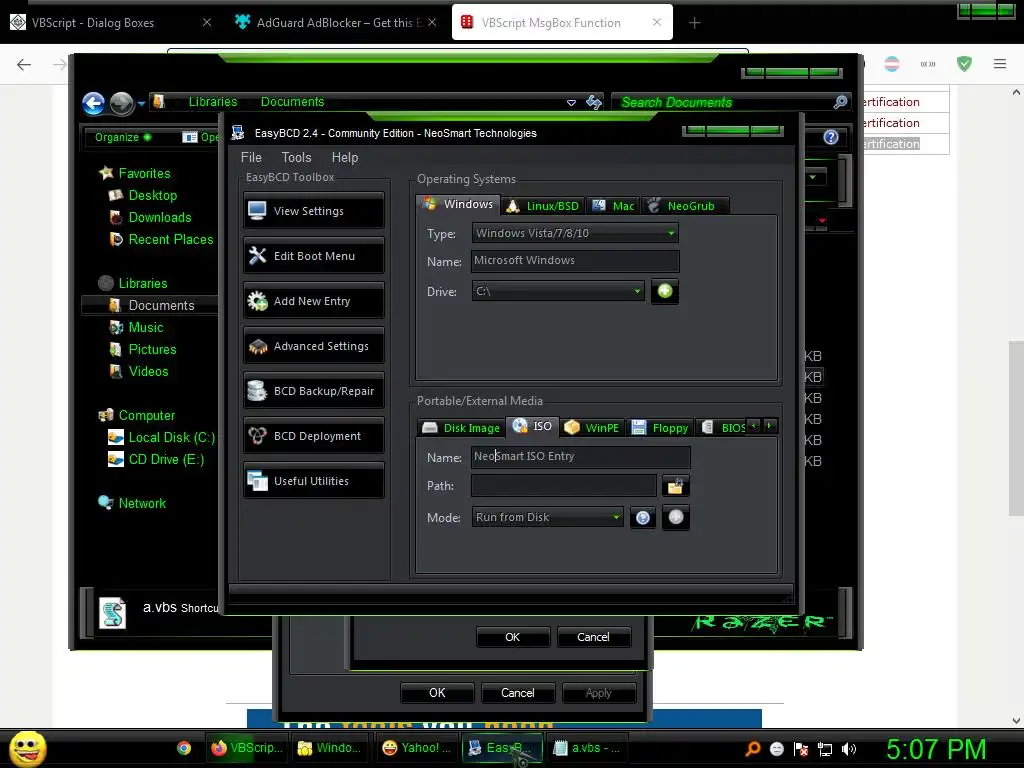Switch to the Floppy tab
Viewport: 1024px width, 768px height.
660,428
